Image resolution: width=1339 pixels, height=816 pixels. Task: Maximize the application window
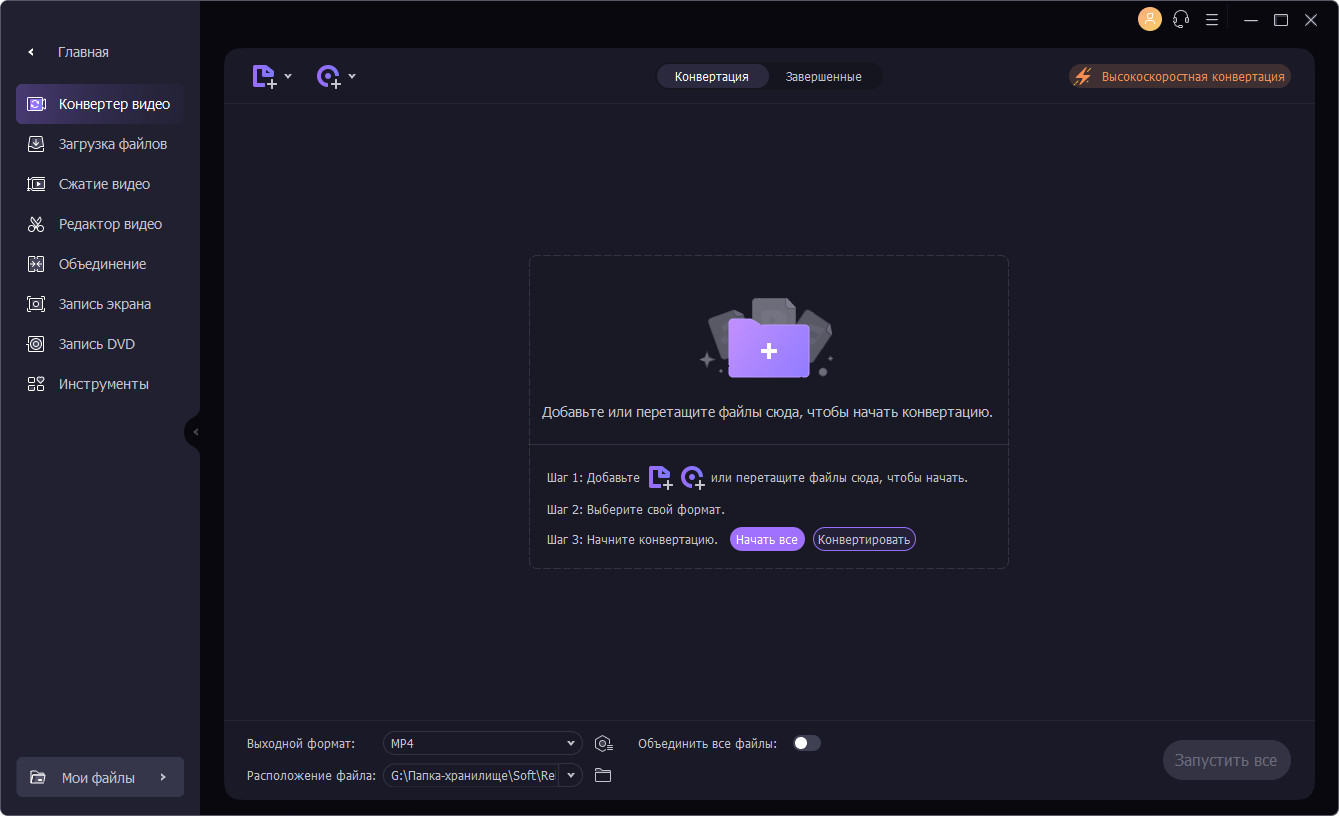click(1281, 19)
